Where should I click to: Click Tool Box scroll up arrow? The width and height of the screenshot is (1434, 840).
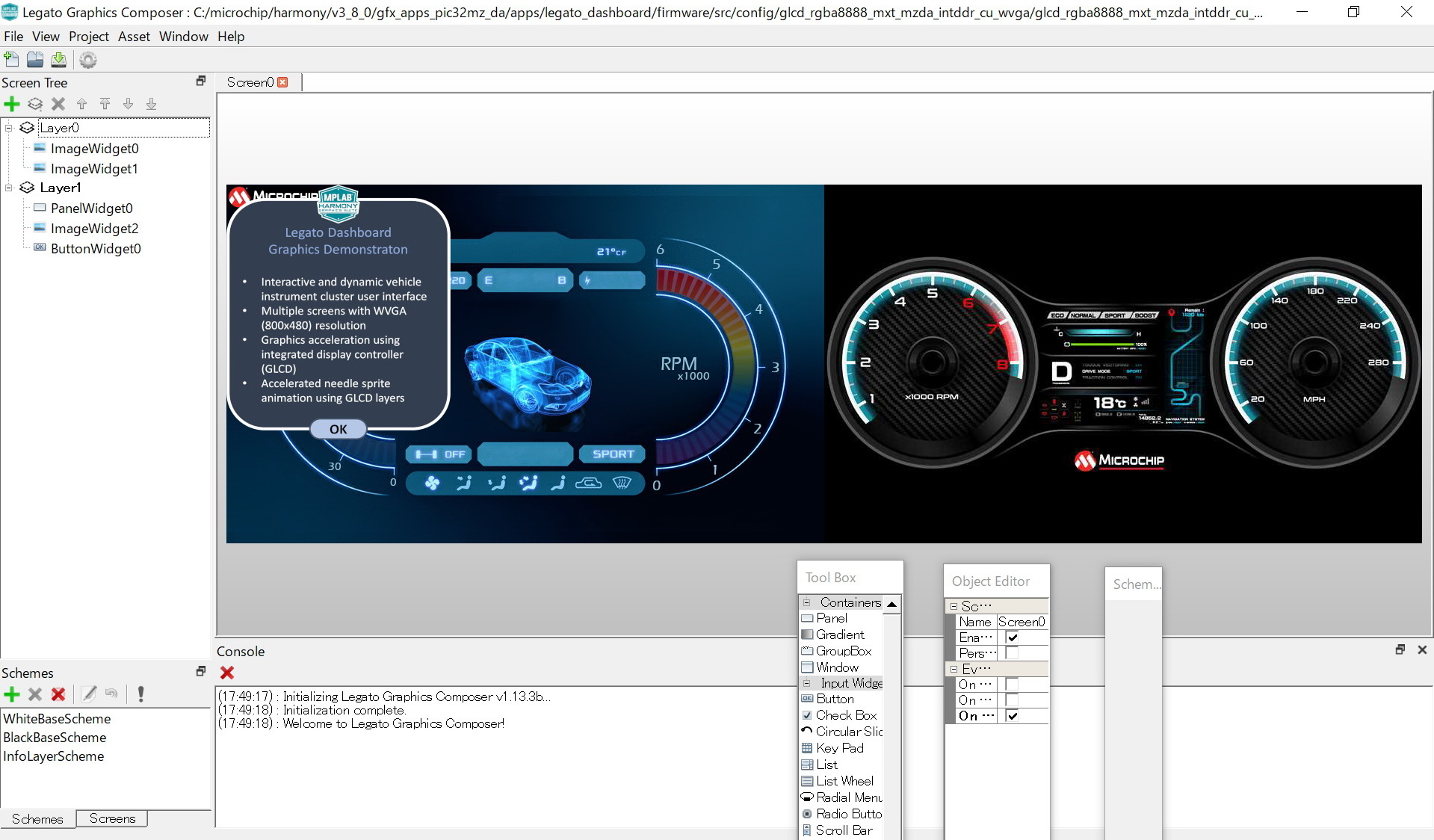click(891, 603)
